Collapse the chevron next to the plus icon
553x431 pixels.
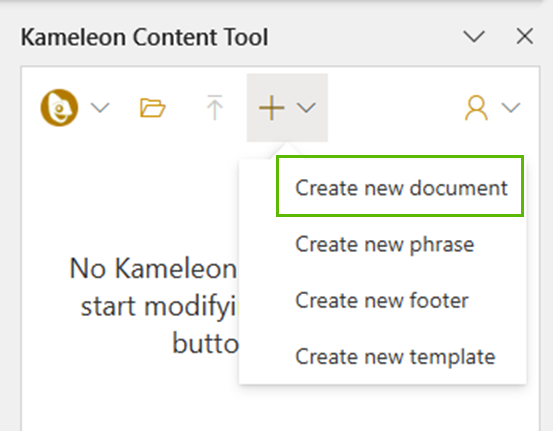306,108
